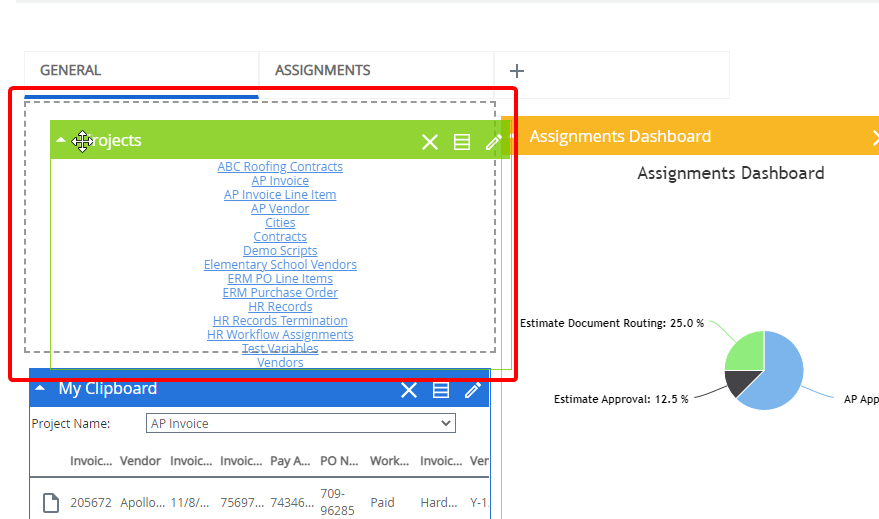The width and height of the screenshot is (879, 519).
Task: Open the ERM Purchase Order link
Action: (280, 293)
